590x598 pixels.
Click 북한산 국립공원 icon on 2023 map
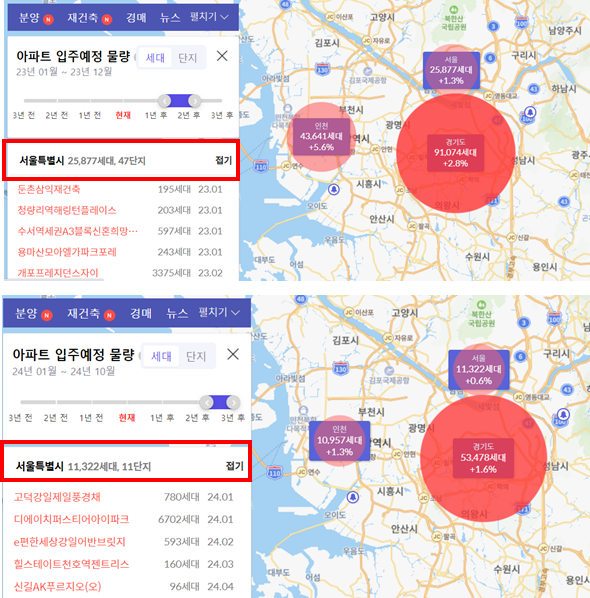(453, 10)
